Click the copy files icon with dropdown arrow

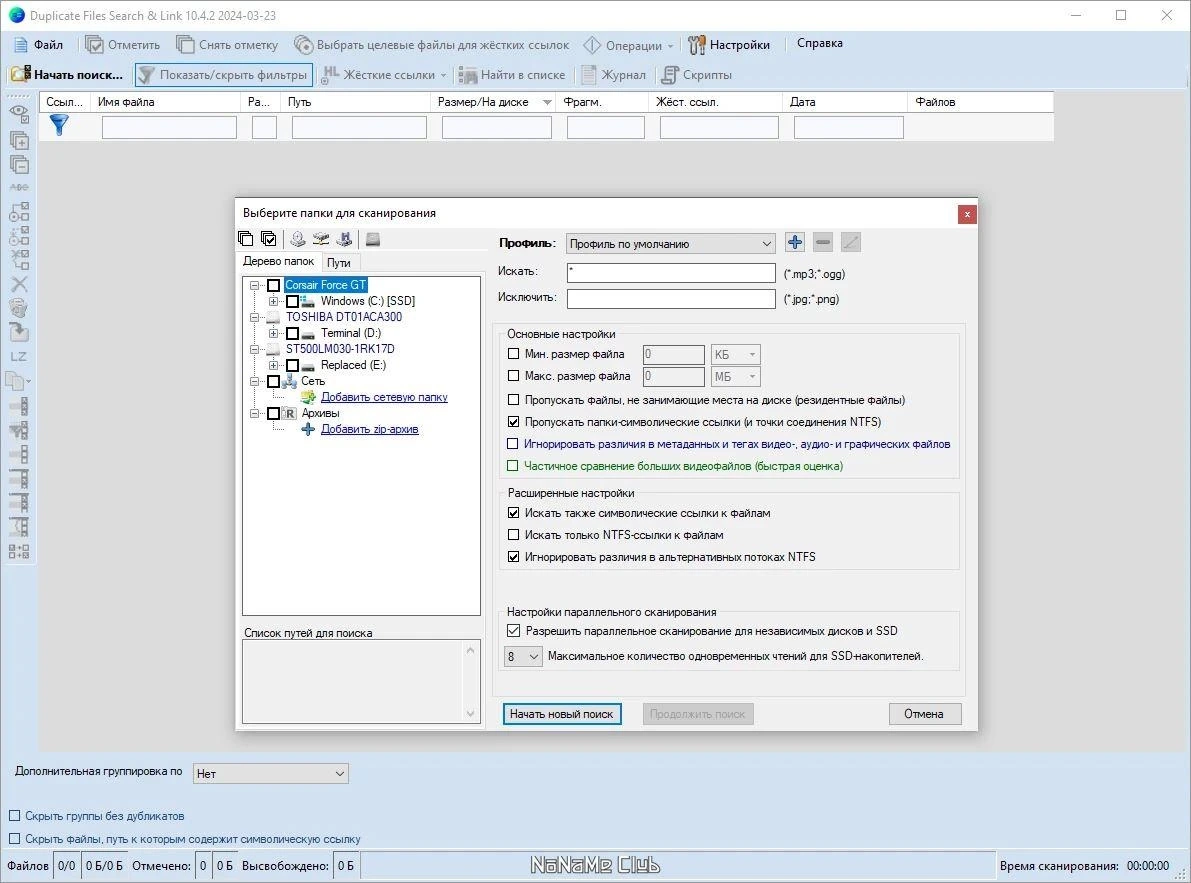(18, 380)
